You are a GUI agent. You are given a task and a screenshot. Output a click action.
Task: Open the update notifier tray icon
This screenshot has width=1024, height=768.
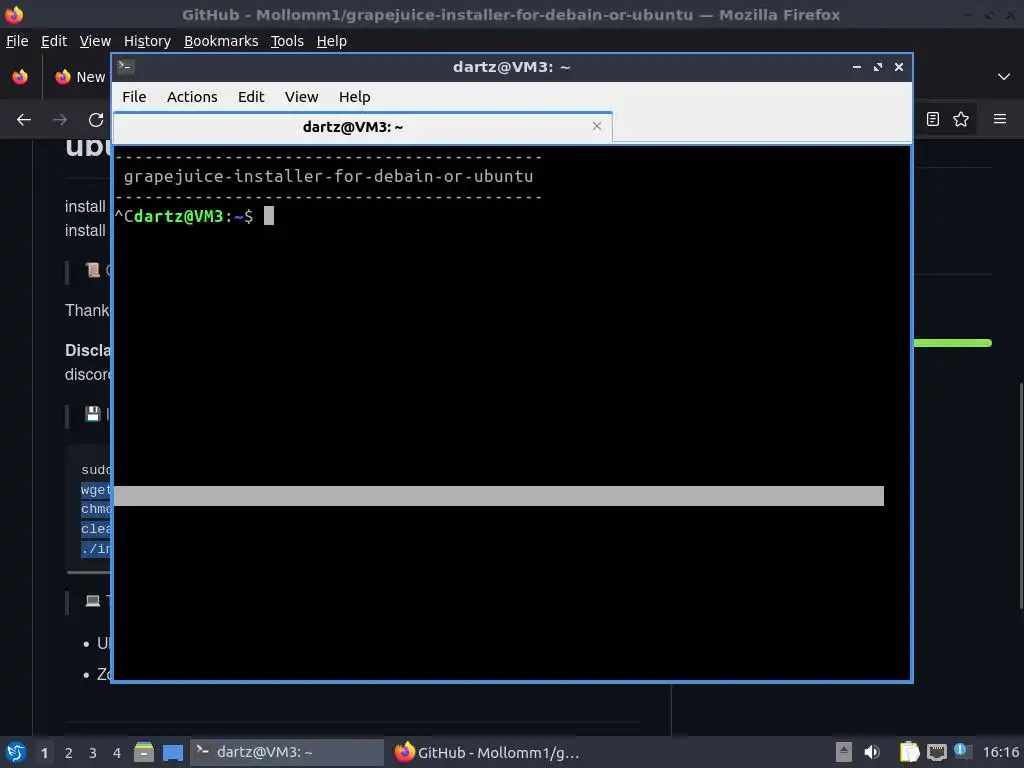click(x=962, y=751)
